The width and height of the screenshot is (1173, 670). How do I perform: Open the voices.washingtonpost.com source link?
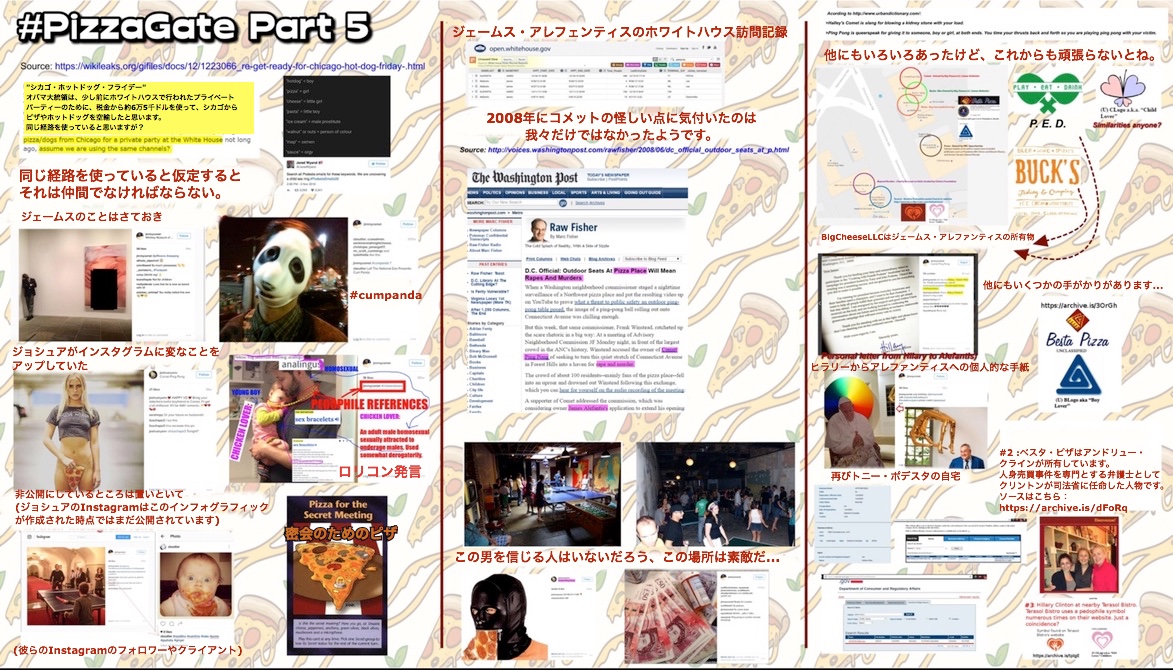(x=638, y=150)
